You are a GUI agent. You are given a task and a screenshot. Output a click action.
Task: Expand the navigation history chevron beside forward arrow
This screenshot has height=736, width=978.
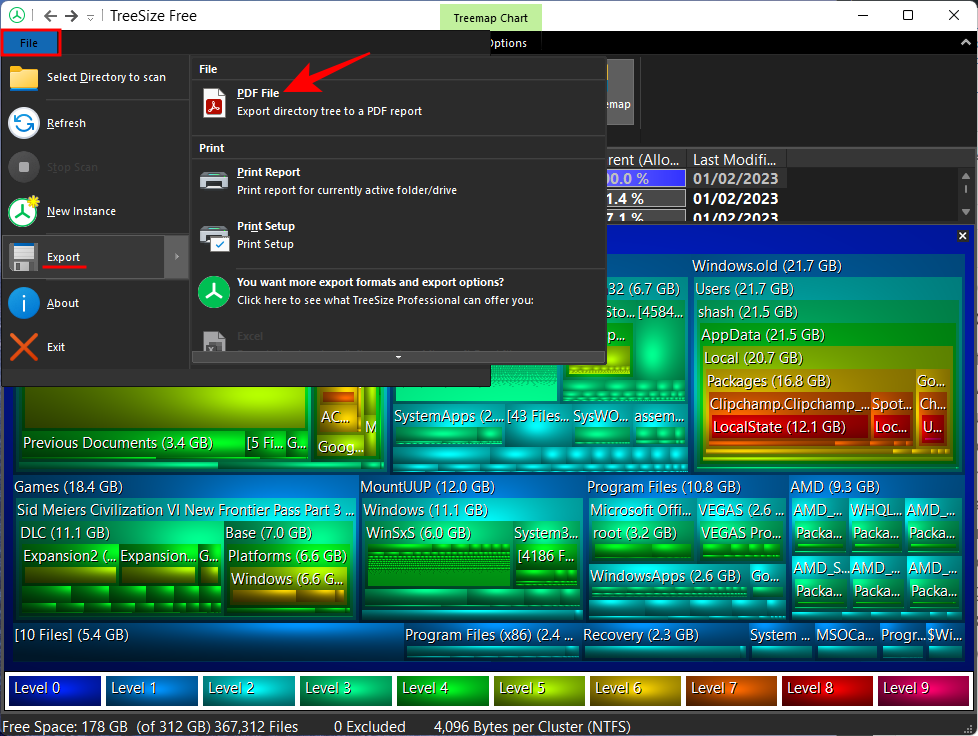point(90,17)
